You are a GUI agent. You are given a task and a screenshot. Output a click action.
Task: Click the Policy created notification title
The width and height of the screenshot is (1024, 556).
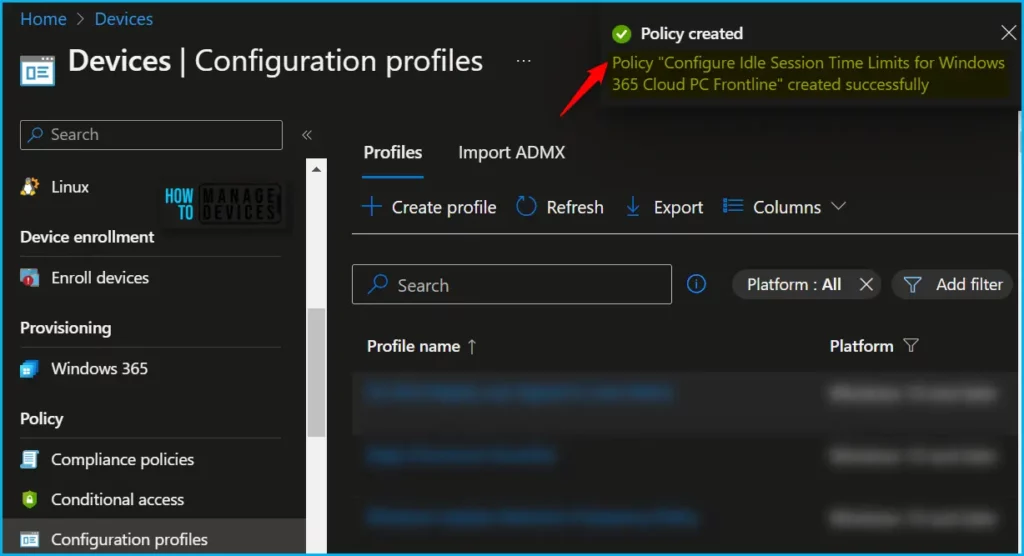691,33
